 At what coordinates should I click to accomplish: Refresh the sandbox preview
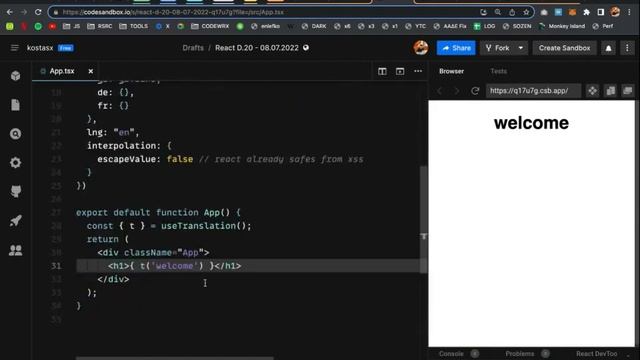(x=475, y=91)
